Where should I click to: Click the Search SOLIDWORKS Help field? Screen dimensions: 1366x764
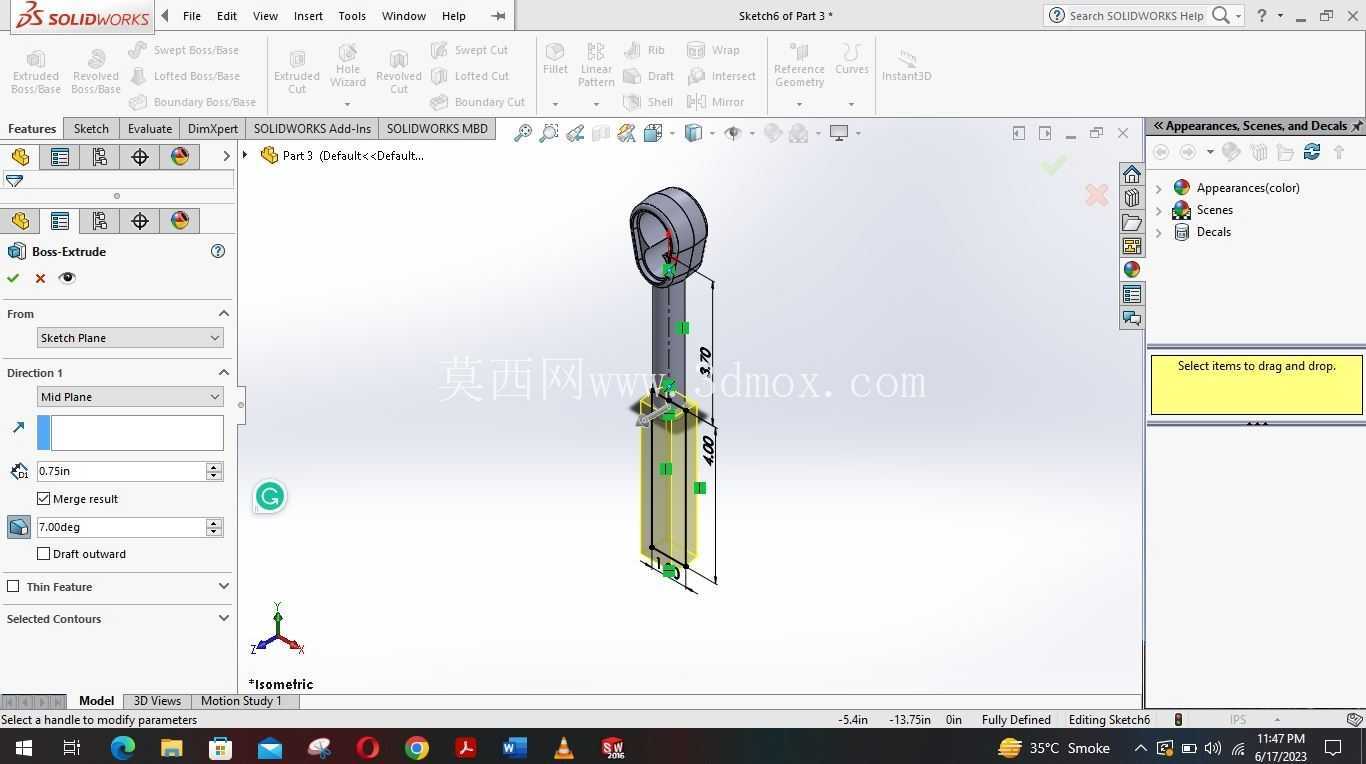[1137, 16]
